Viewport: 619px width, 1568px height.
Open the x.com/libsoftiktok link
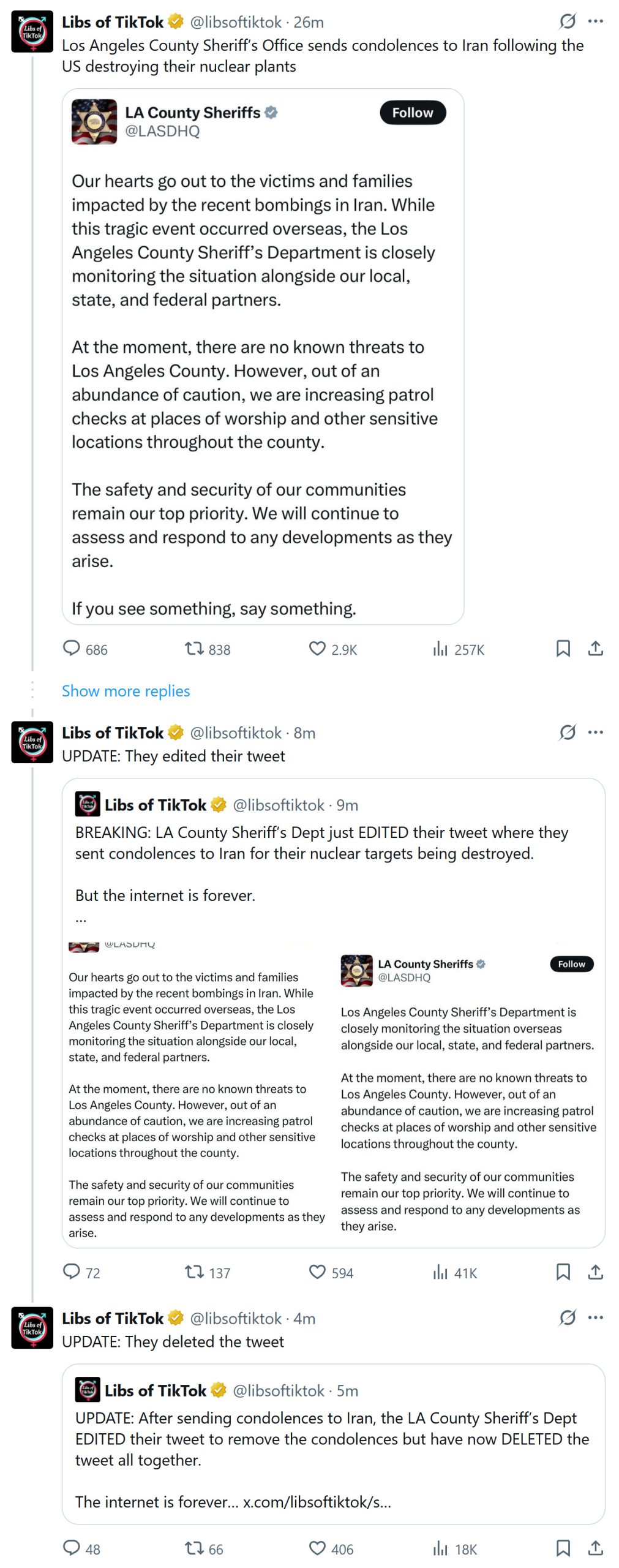317,1502
